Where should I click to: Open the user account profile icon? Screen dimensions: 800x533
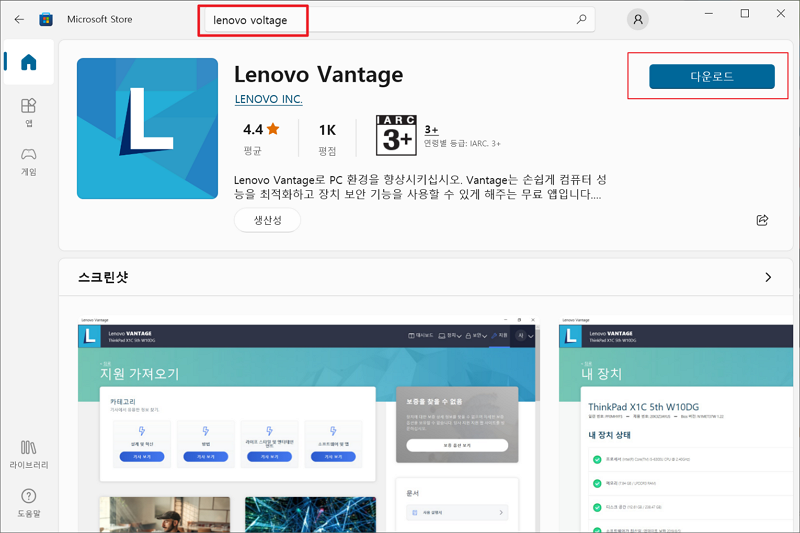click(638, 19)
